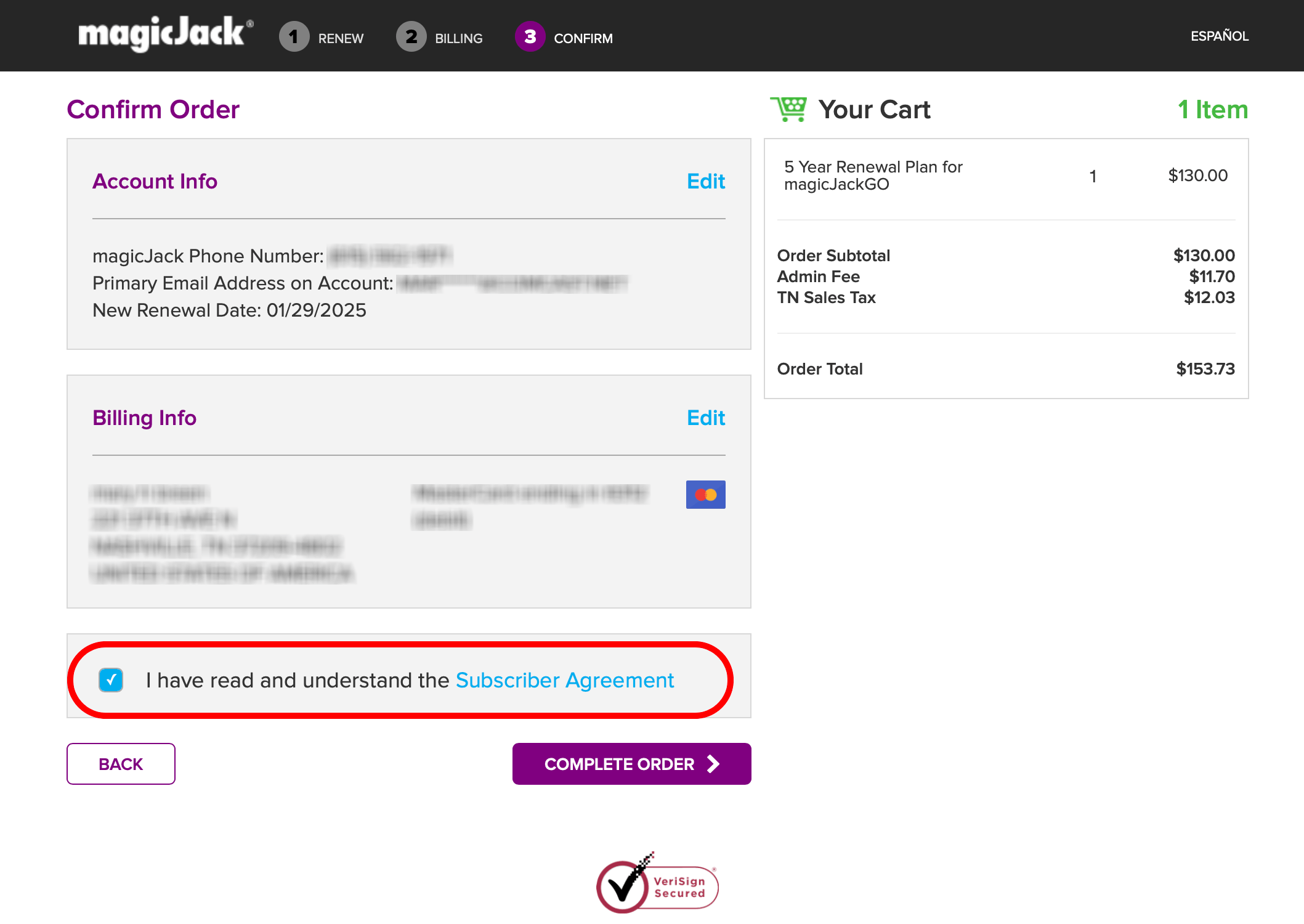The image size is (1304, 924).
Task: Click the 1 Item cart count
Action: click(1212, 110)
